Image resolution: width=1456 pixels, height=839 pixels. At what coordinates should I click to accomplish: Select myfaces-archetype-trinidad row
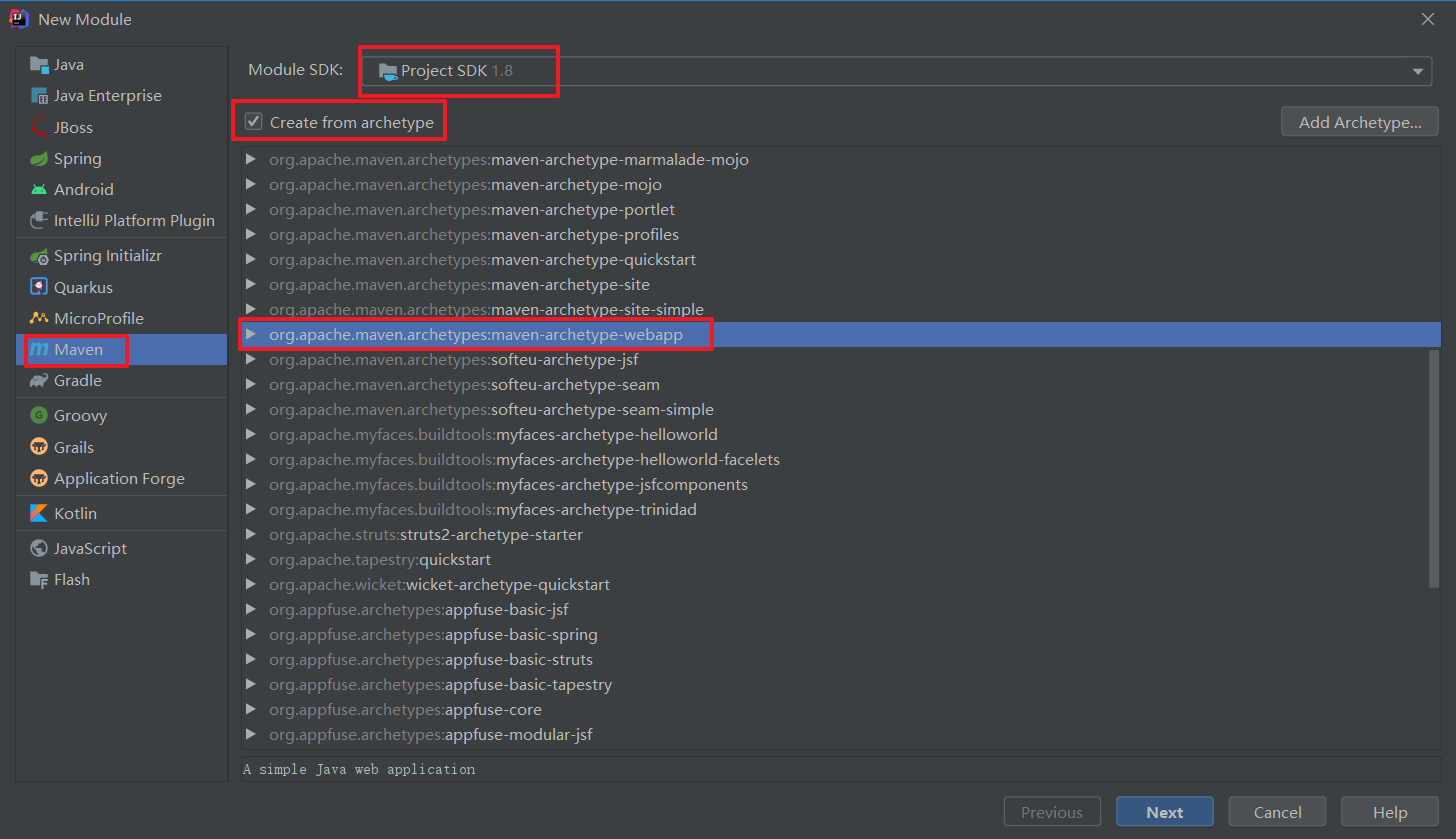[x=841, y=510]
